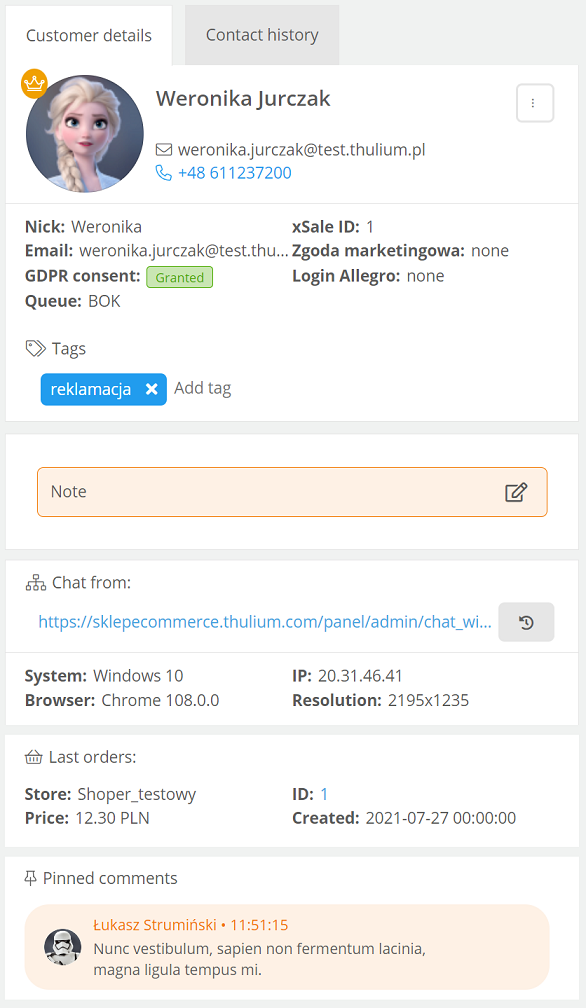The width and height of the screenshot is (586, 1008).
Task: Click the commenter name Łukasz Strumiński
Action: click(155, 925)
